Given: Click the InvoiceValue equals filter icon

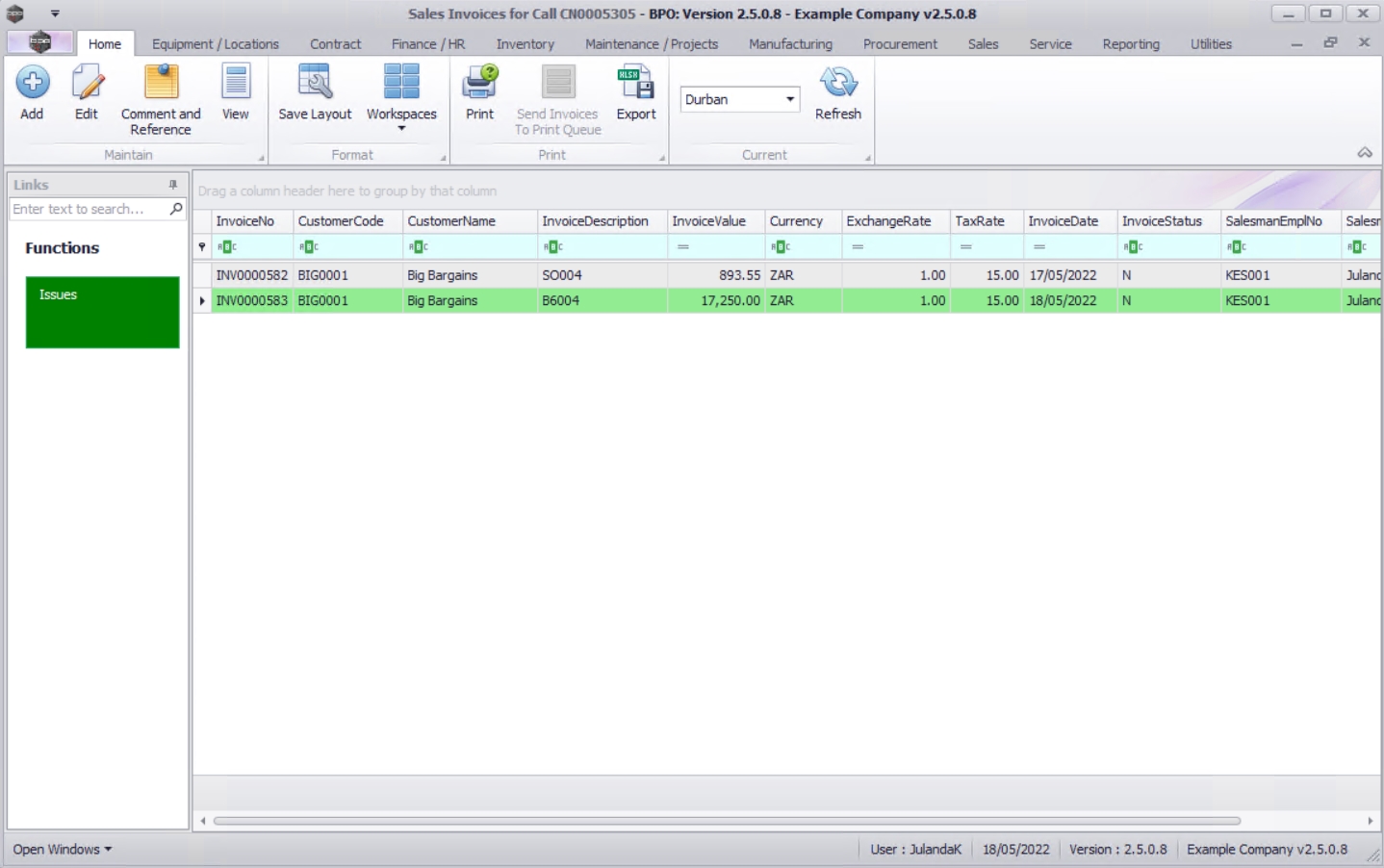Looking at the screenshot, I should [x=683, y=247].
